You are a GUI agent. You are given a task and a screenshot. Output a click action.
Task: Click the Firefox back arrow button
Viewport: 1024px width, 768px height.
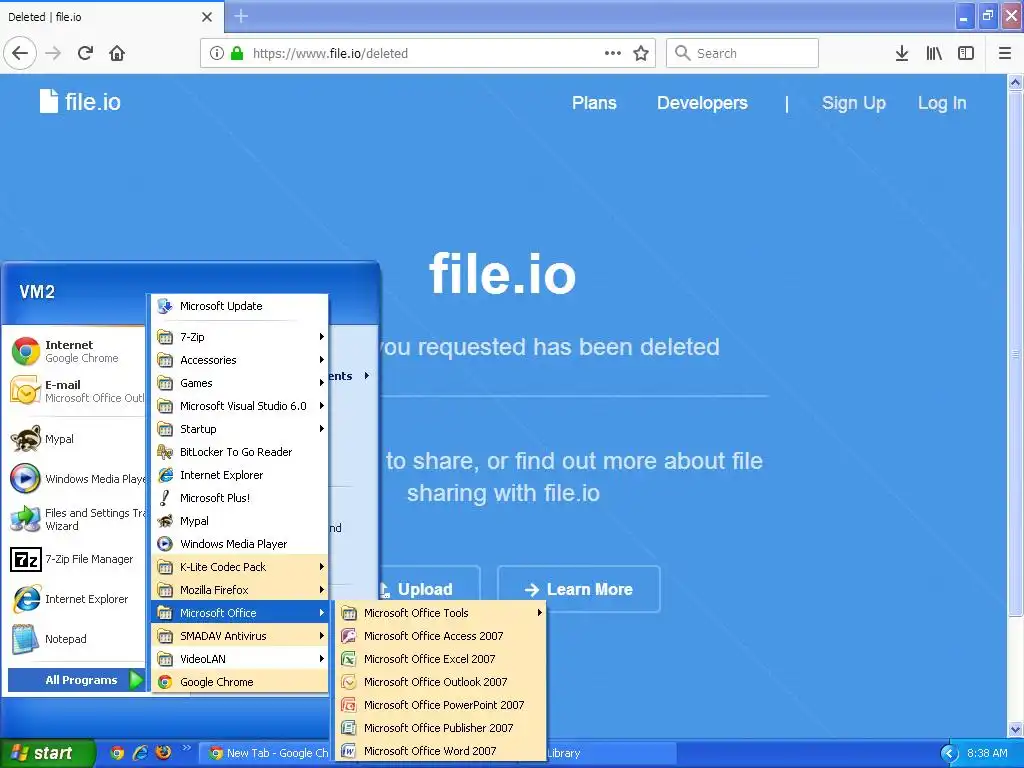(x=20, y=53)
